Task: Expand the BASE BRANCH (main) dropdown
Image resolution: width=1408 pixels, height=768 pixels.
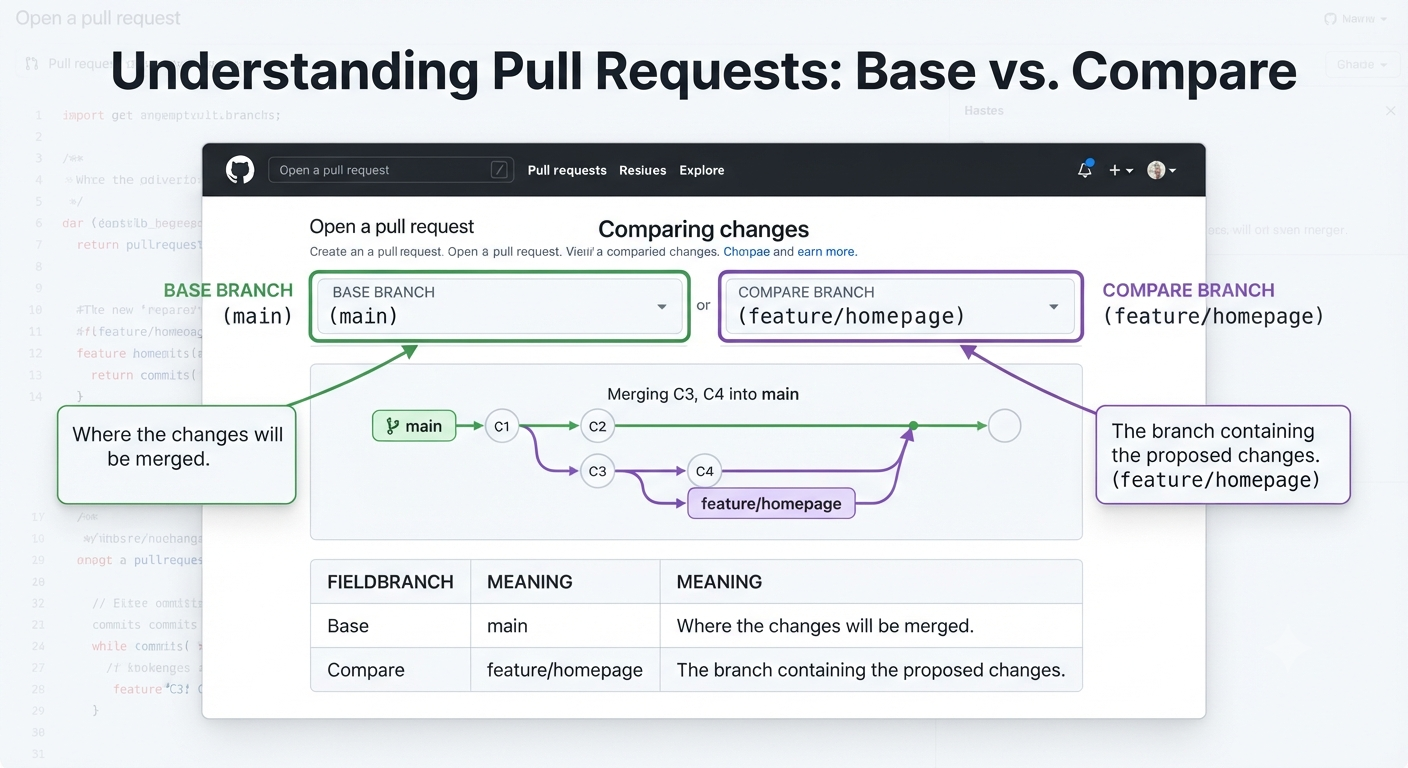Action: (500, 306)
